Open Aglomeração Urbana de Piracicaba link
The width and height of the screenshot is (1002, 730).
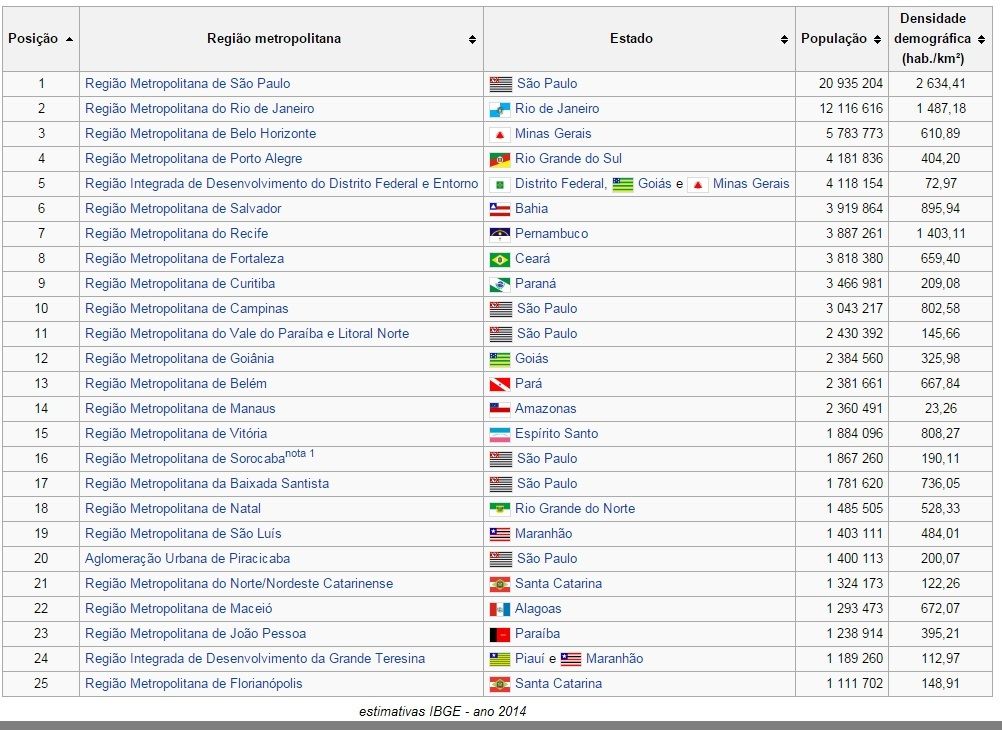click(187, 559)
